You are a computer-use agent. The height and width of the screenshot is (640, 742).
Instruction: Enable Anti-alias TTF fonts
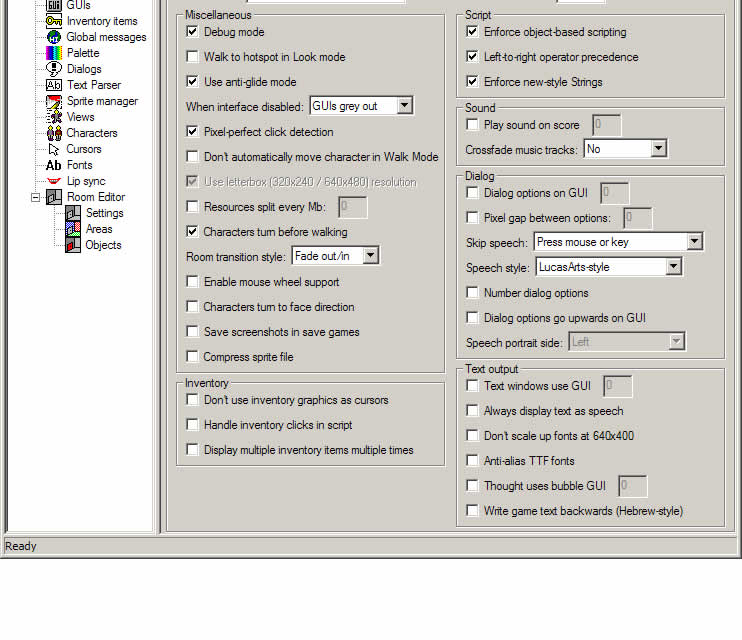pyautogui.click(x=472, y=461)
